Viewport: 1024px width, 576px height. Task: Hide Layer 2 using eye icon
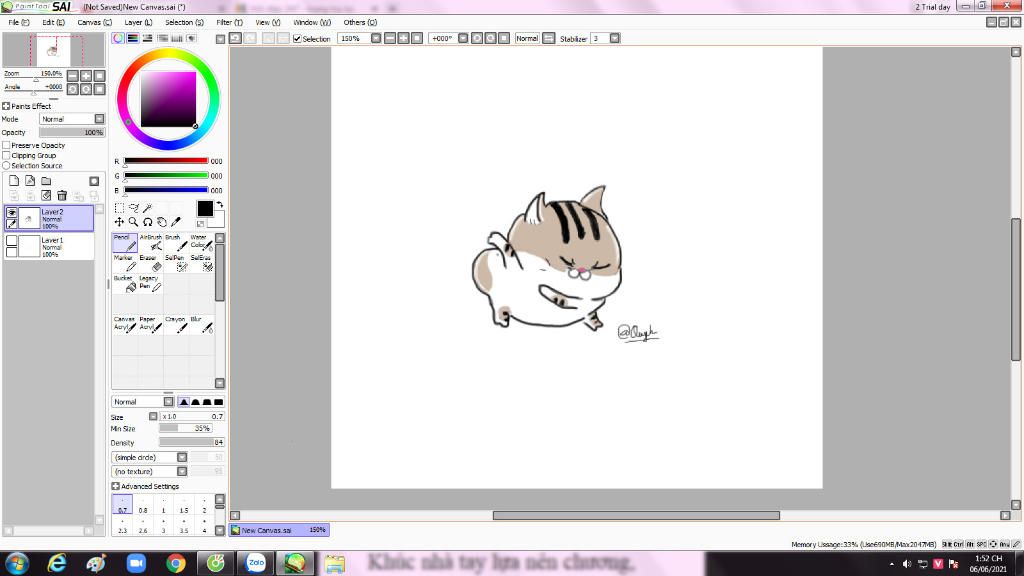pos(12,212)
